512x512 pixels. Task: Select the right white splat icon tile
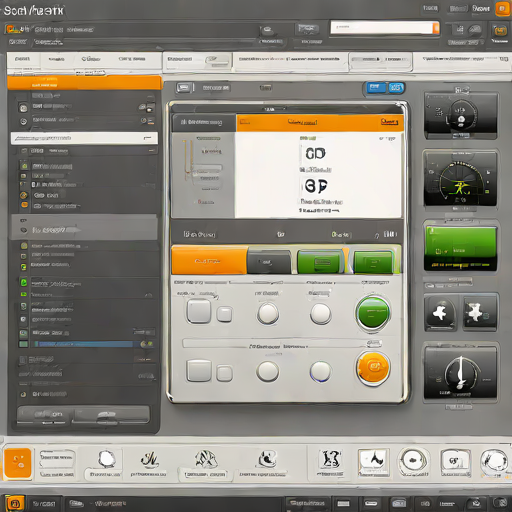pos(479,312)
